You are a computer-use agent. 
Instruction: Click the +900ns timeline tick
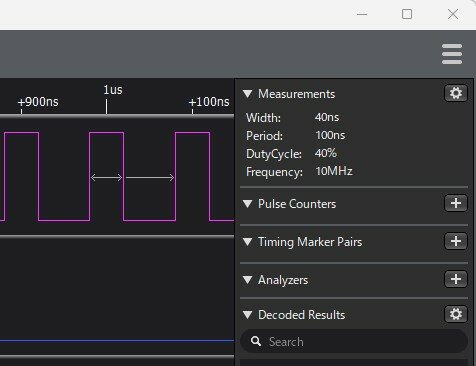pos(38,102)
